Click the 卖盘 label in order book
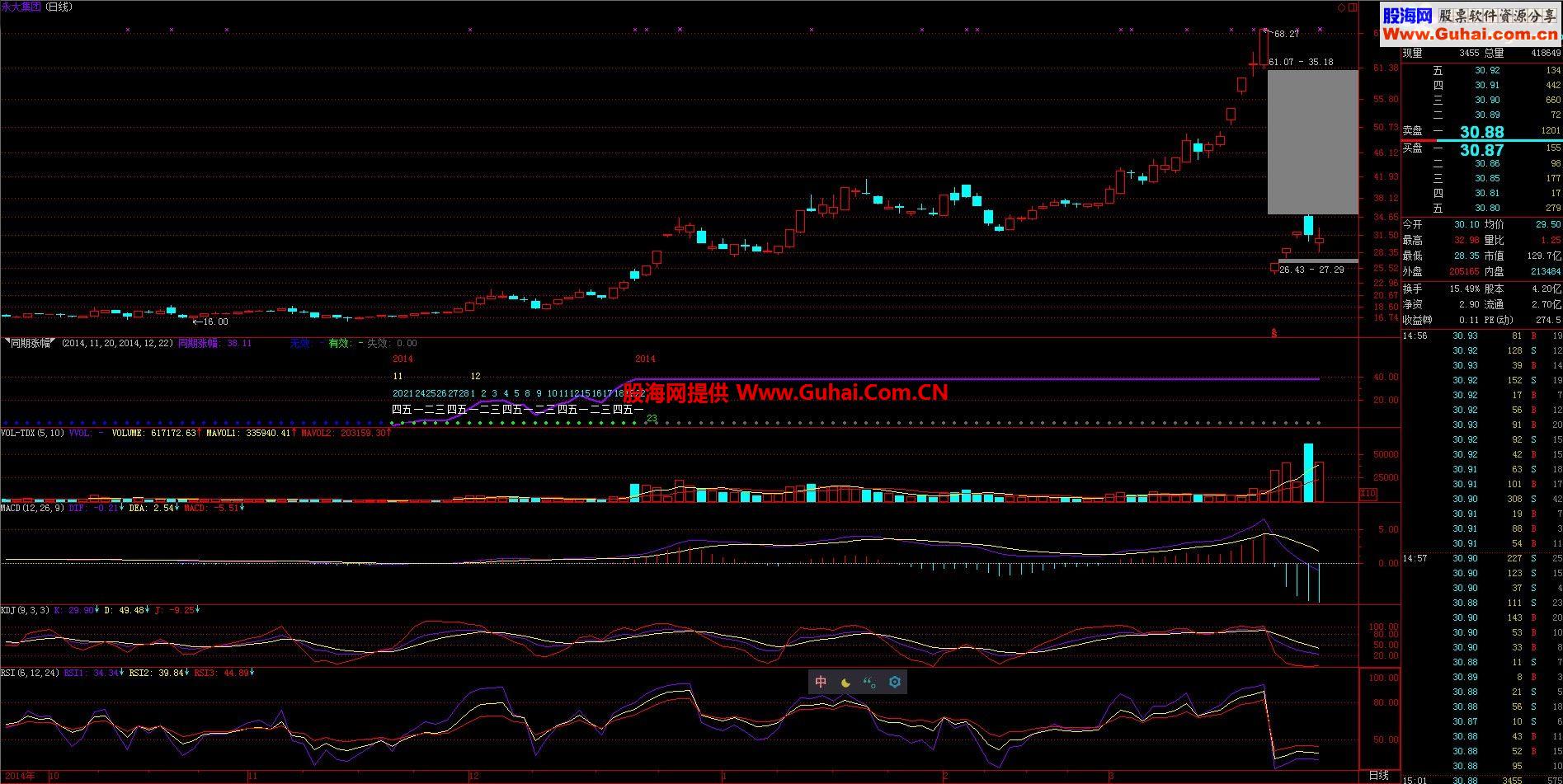Image resolution: width=1563 pixels, height=784 pixels. pyautogui.click(x=1412, y=130)
